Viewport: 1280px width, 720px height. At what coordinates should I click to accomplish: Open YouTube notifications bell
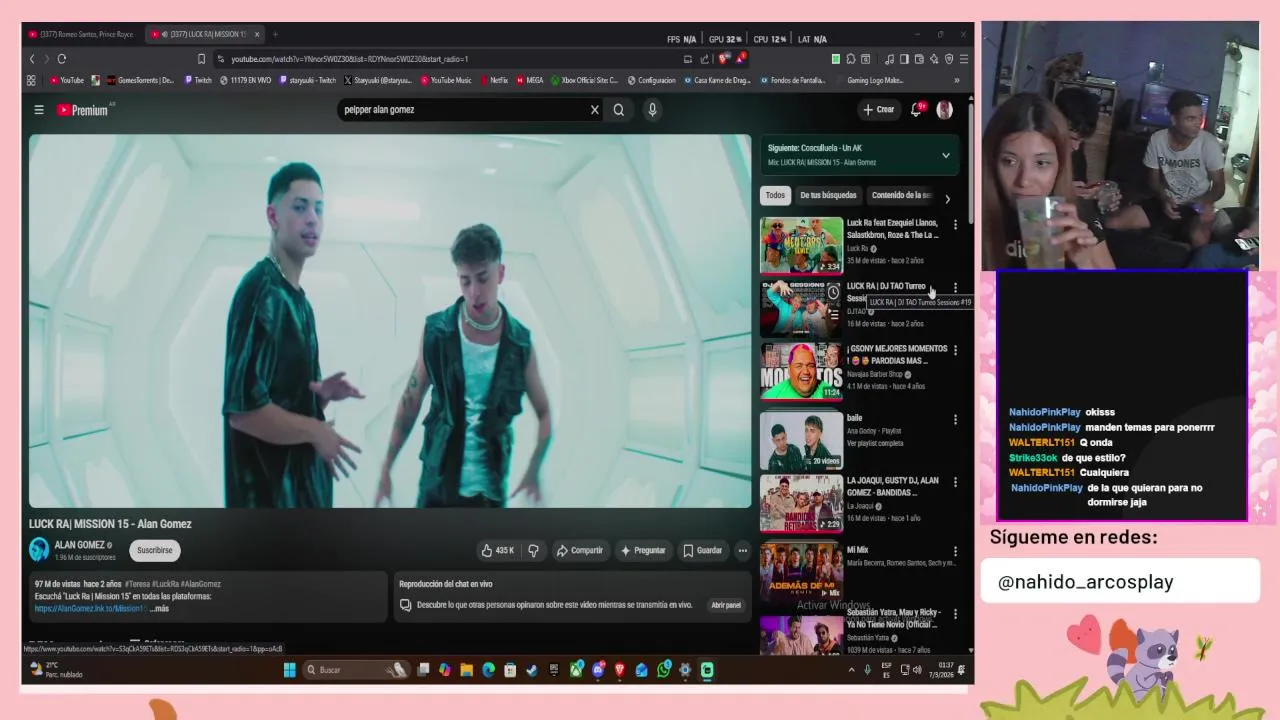tap(916, 110)
